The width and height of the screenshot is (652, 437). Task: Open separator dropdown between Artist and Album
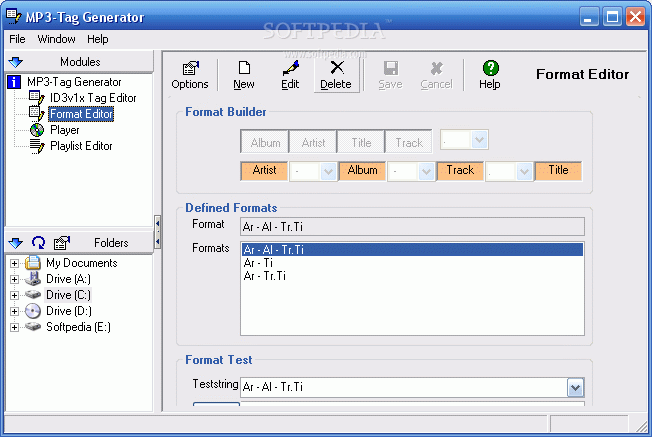tap(328, 171)
